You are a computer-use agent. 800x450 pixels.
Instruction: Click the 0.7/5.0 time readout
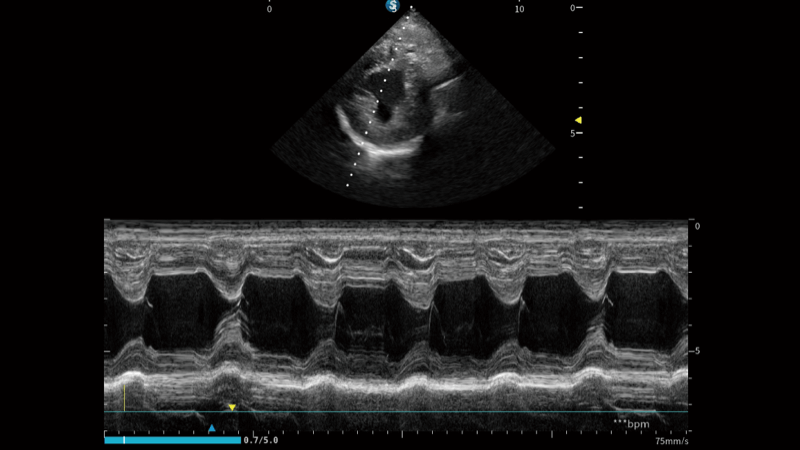(263, 439)
